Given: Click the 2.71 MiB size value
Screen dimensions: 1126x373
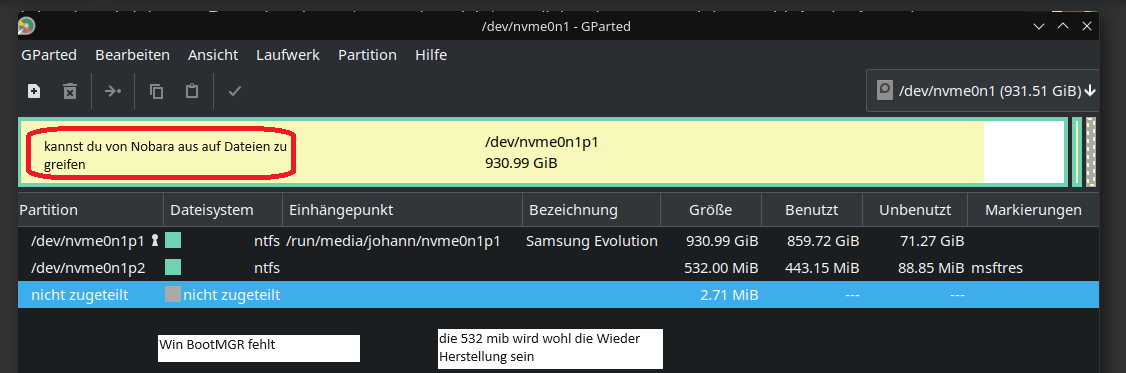Looking at the screenshot, I should (729, 295).
